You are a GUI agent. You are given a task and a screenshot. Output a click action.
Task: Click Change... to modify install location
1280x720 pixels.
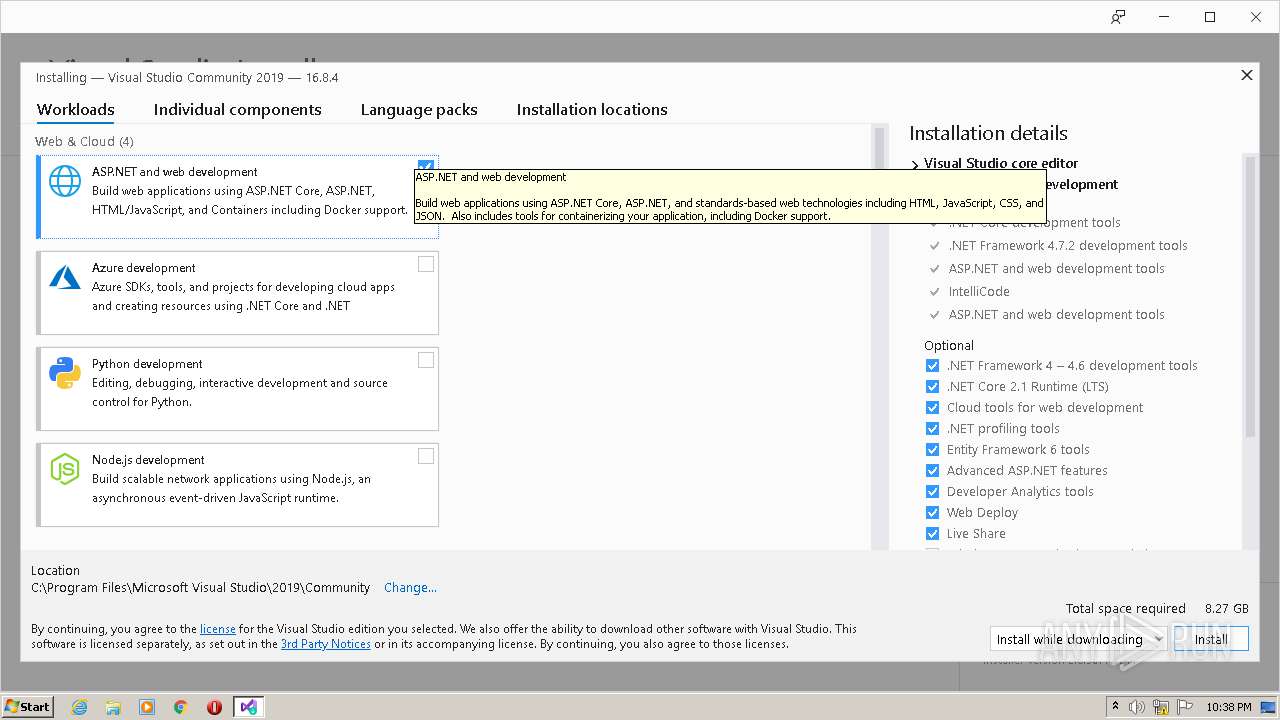tap(410, 588)
